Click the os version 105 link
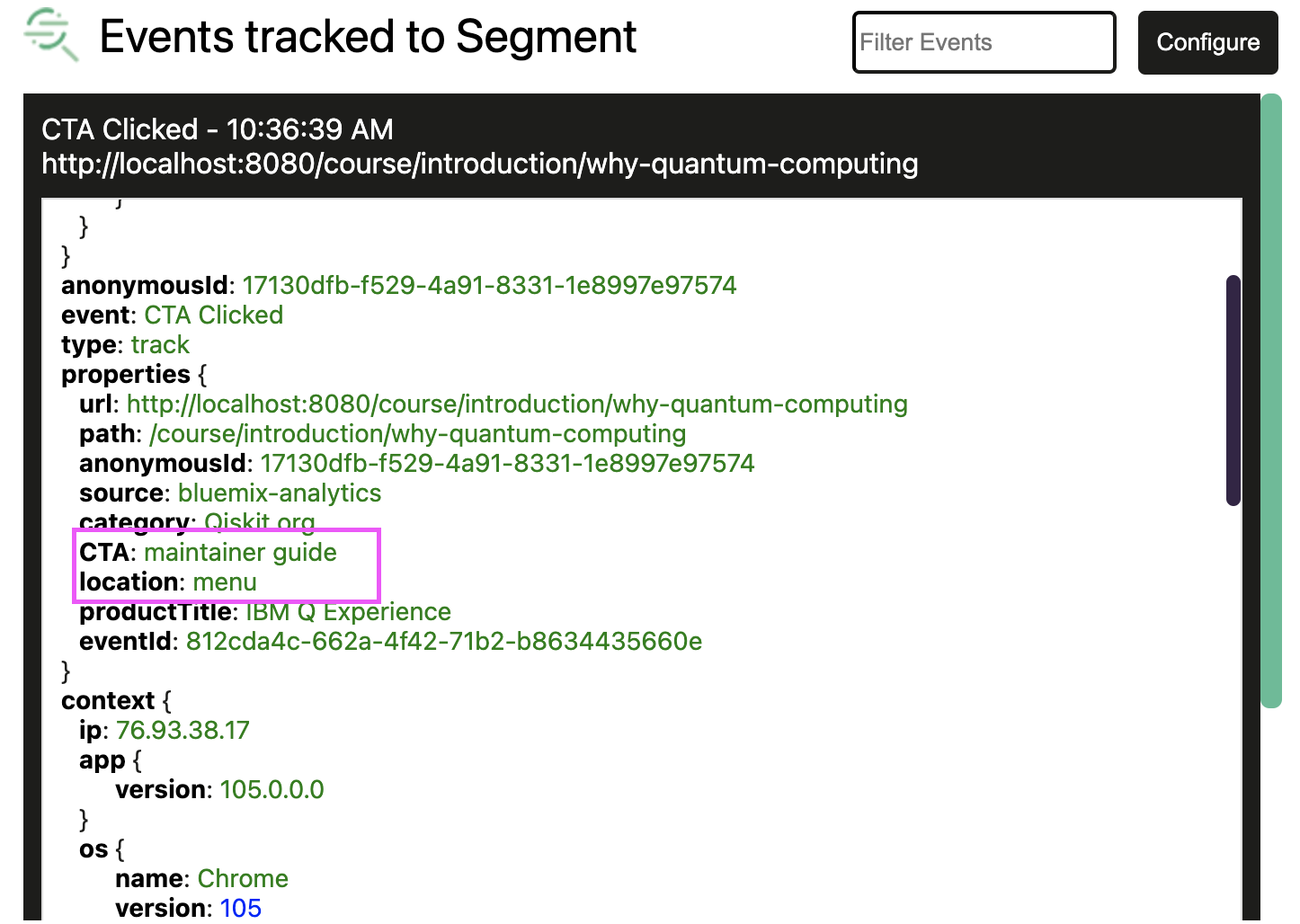Viewport: 1300px width, 924px height. click(240, 908)
